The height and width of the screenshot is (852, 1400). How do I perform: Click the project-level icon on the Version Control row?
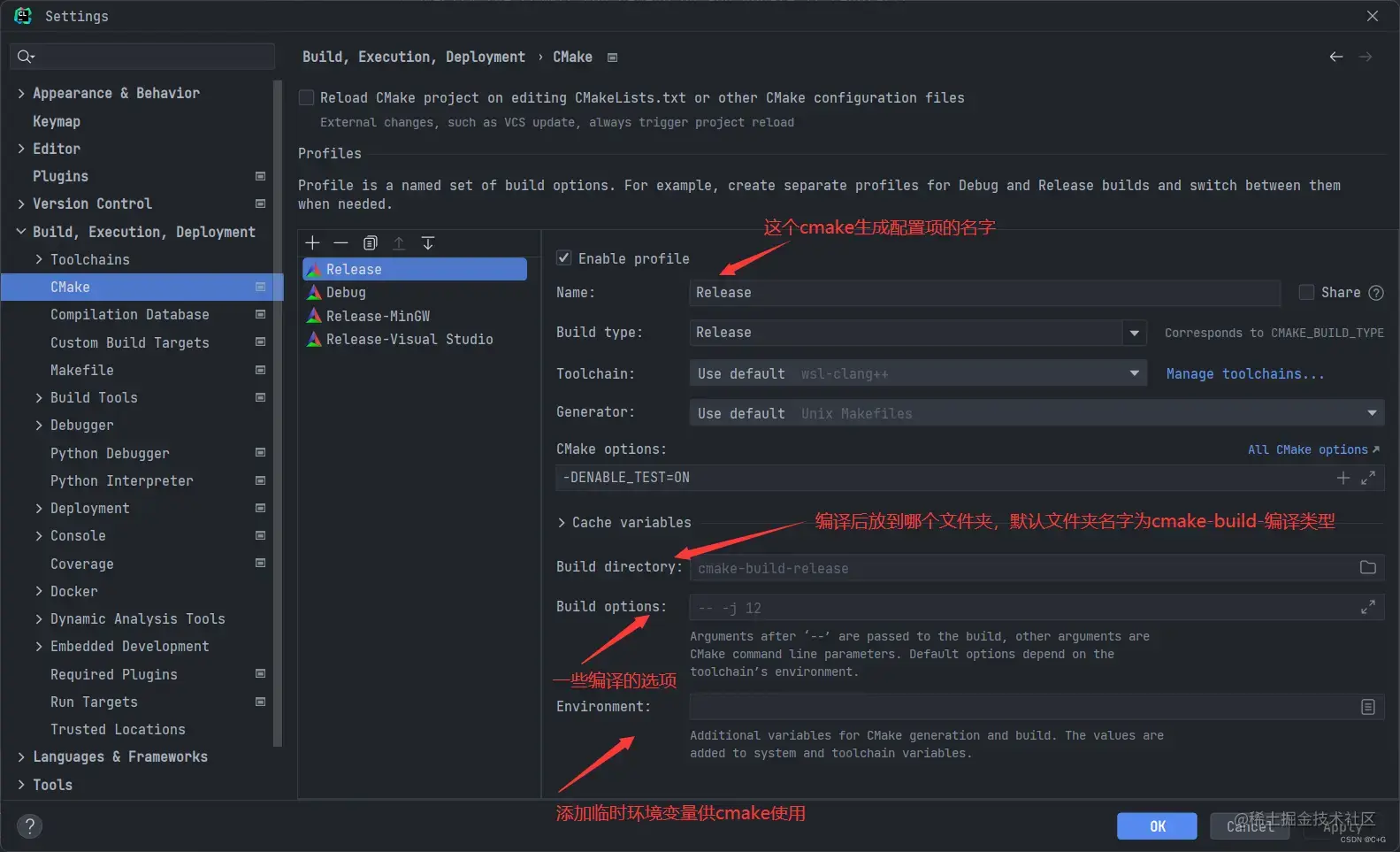coord(260,203)
